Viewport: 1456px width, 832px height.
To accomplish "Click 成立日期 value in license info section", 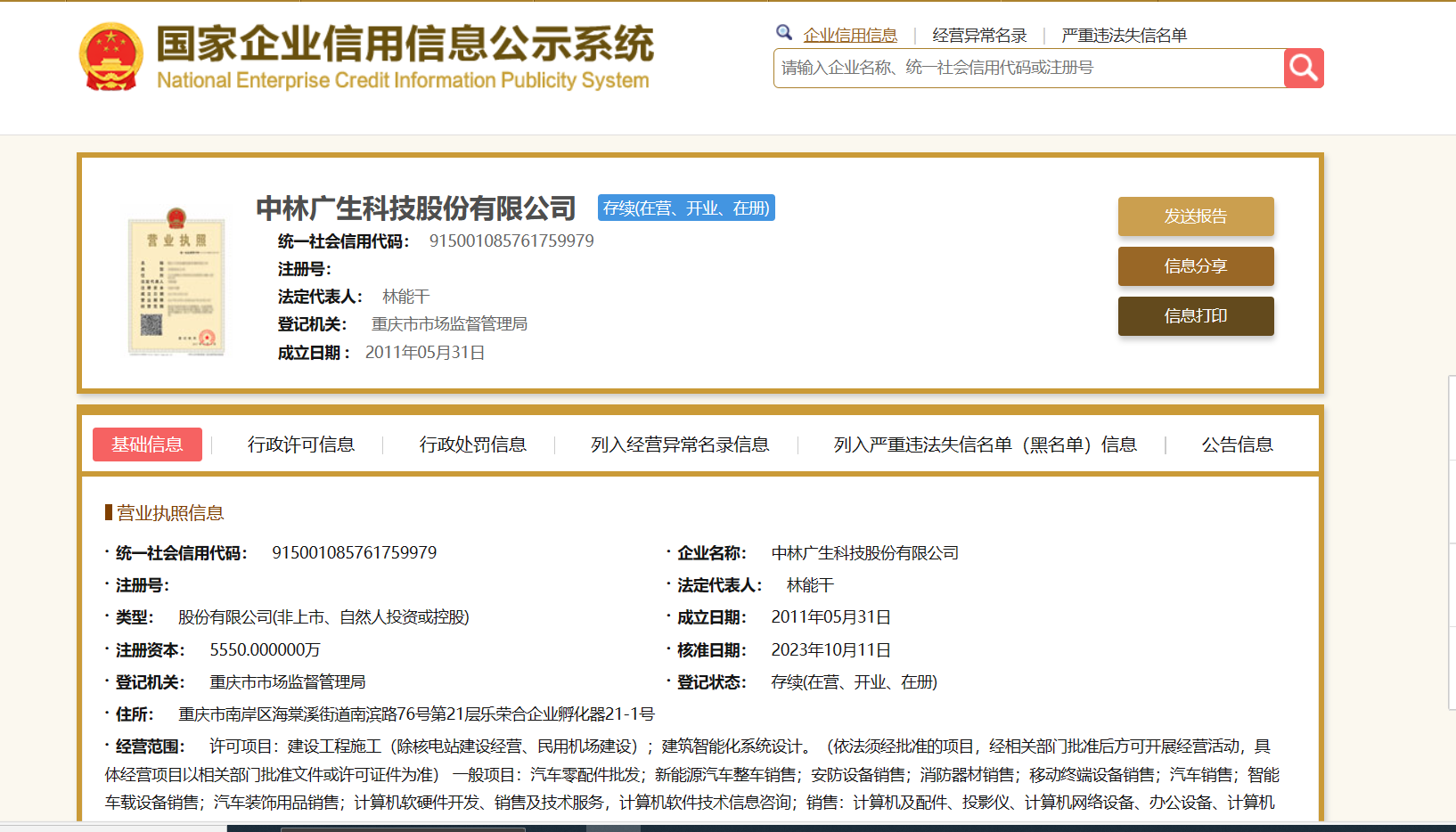I will tap(831, 617).
